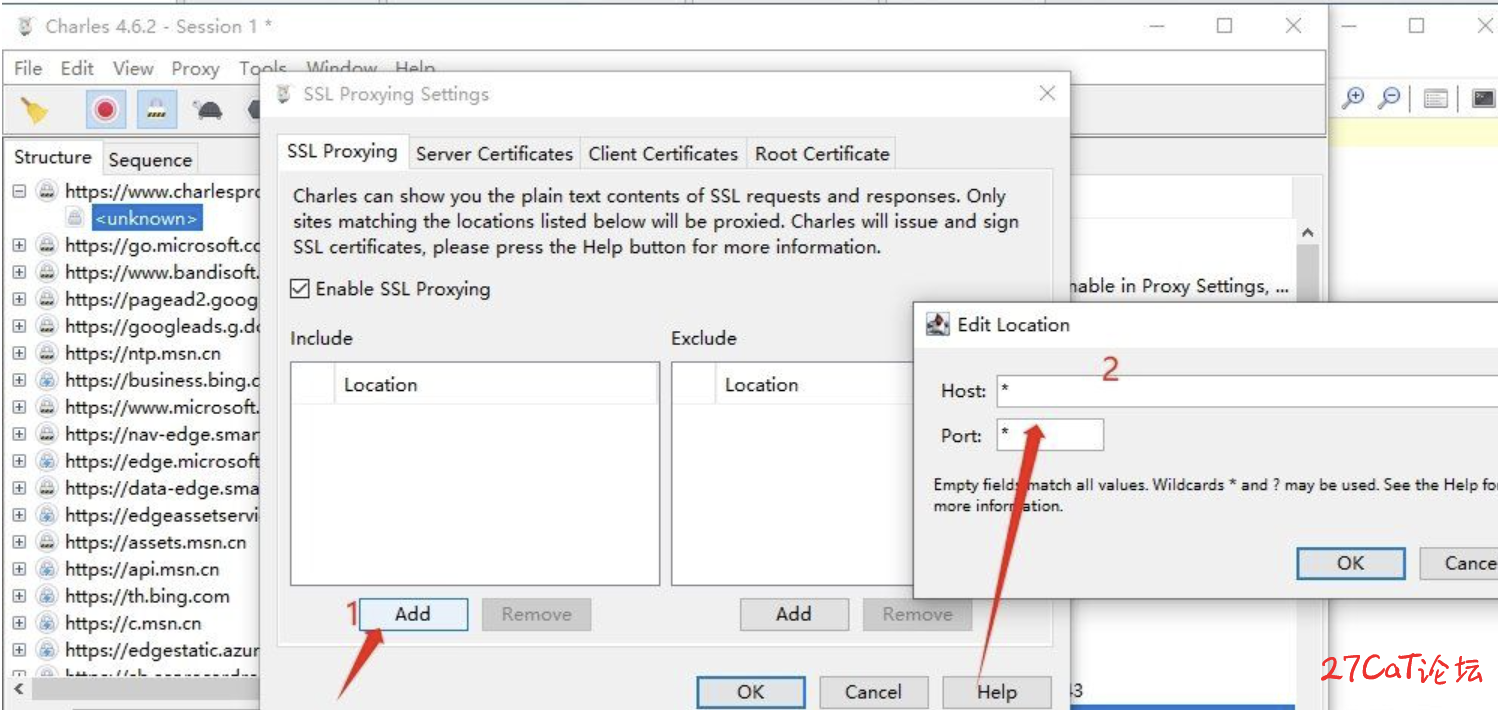Click the SSL Proxying Settings title icon
The image size is (1498, 710).
point(284,94)
